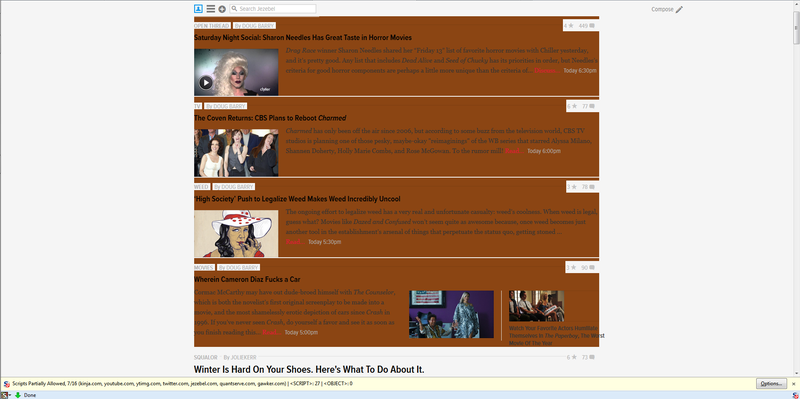The width and height of the screenshot is (800, 399).
Task: Open dropdown arrow beside status bar S icon
Action: click(10, 395)
